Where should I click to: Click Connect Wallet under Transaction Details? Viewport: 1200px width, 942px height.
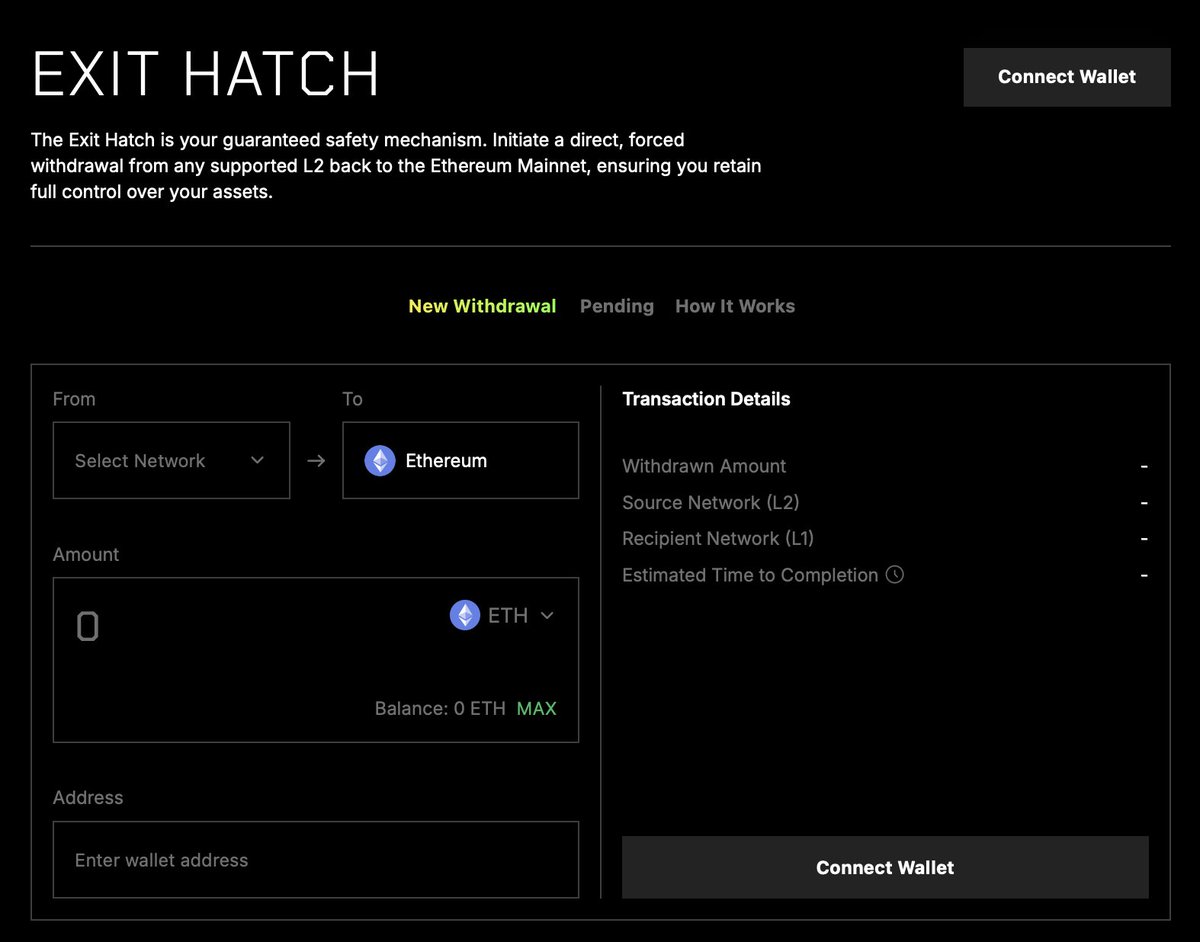click(885, 867)
